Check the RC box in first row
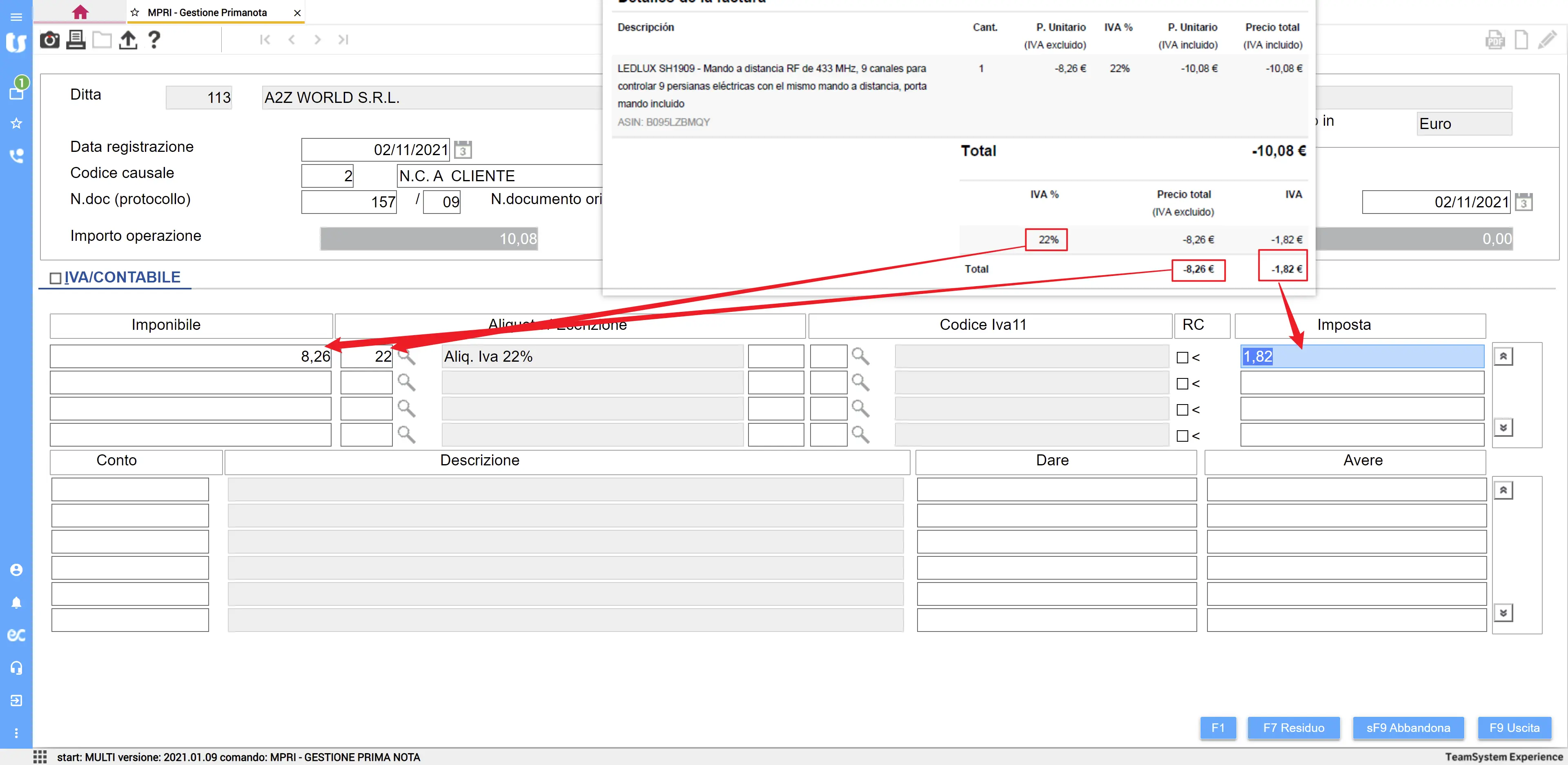 pyautogui.click(x=1182, y=358)
